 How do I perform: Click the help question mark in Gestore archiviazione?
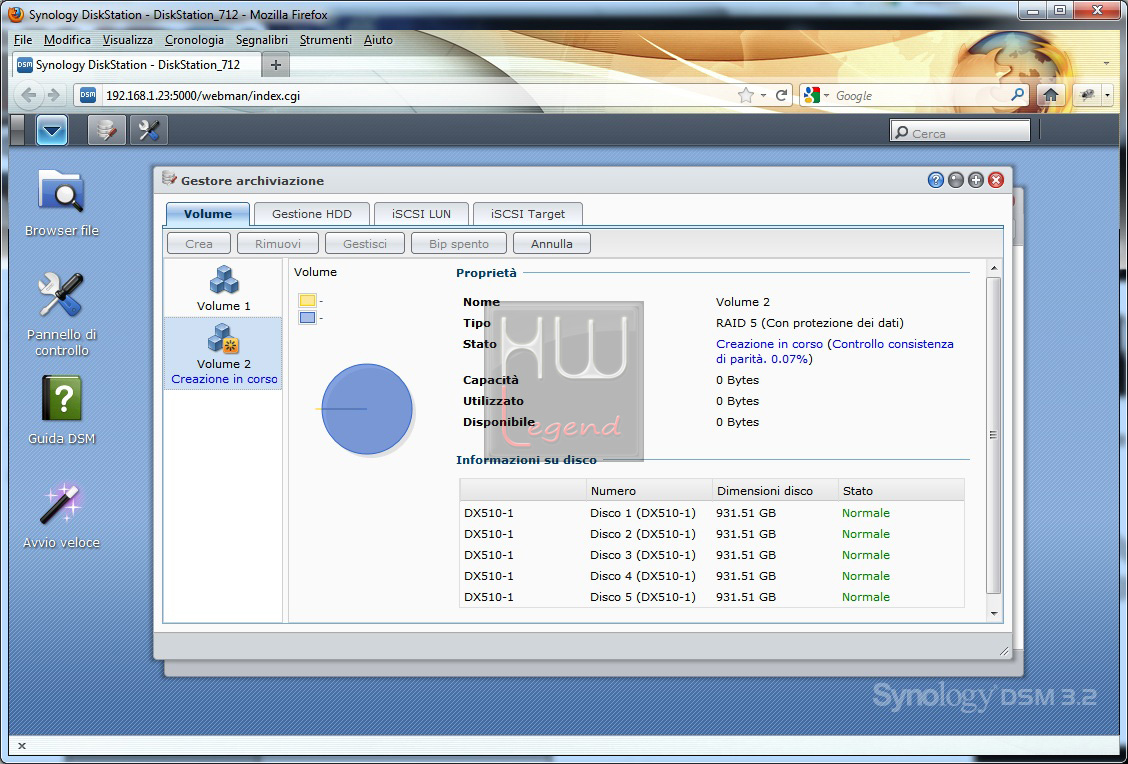pyautogui.click(x=935, y=180)
